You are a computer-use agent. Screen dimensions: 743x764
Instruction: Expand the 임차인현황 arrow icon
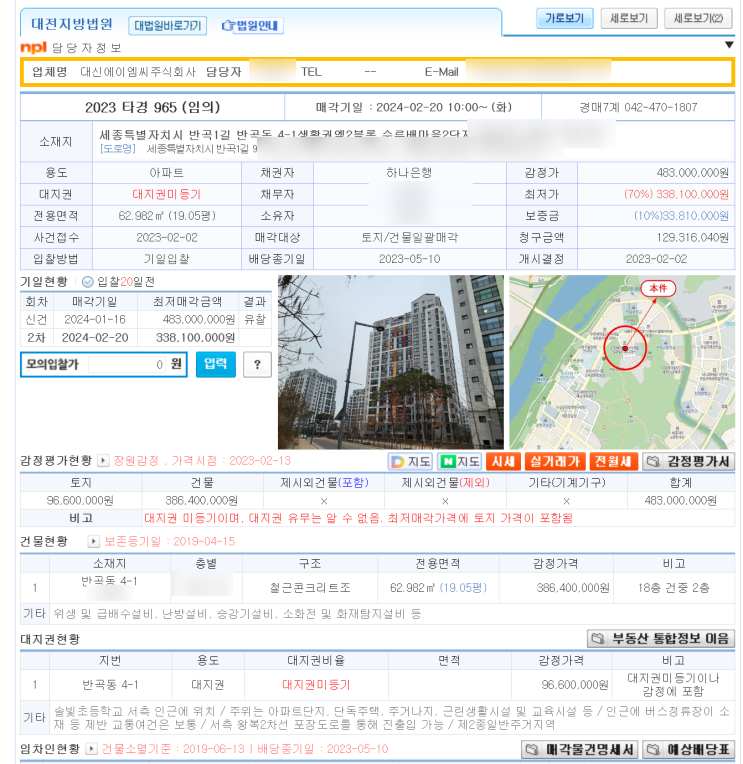91,748
